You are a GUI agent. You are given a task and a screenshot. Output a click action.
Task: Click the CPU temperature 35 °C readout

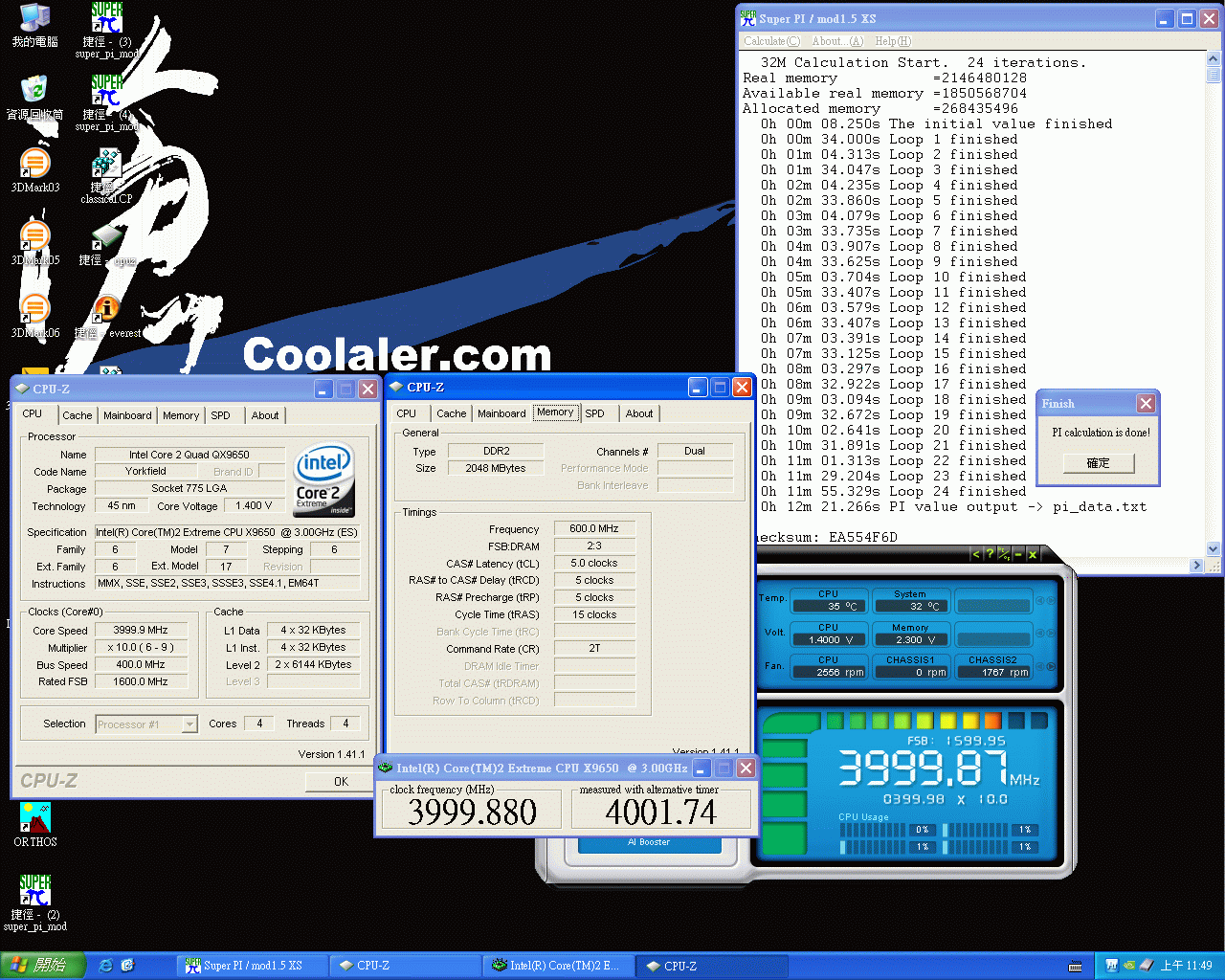point(829,607)
